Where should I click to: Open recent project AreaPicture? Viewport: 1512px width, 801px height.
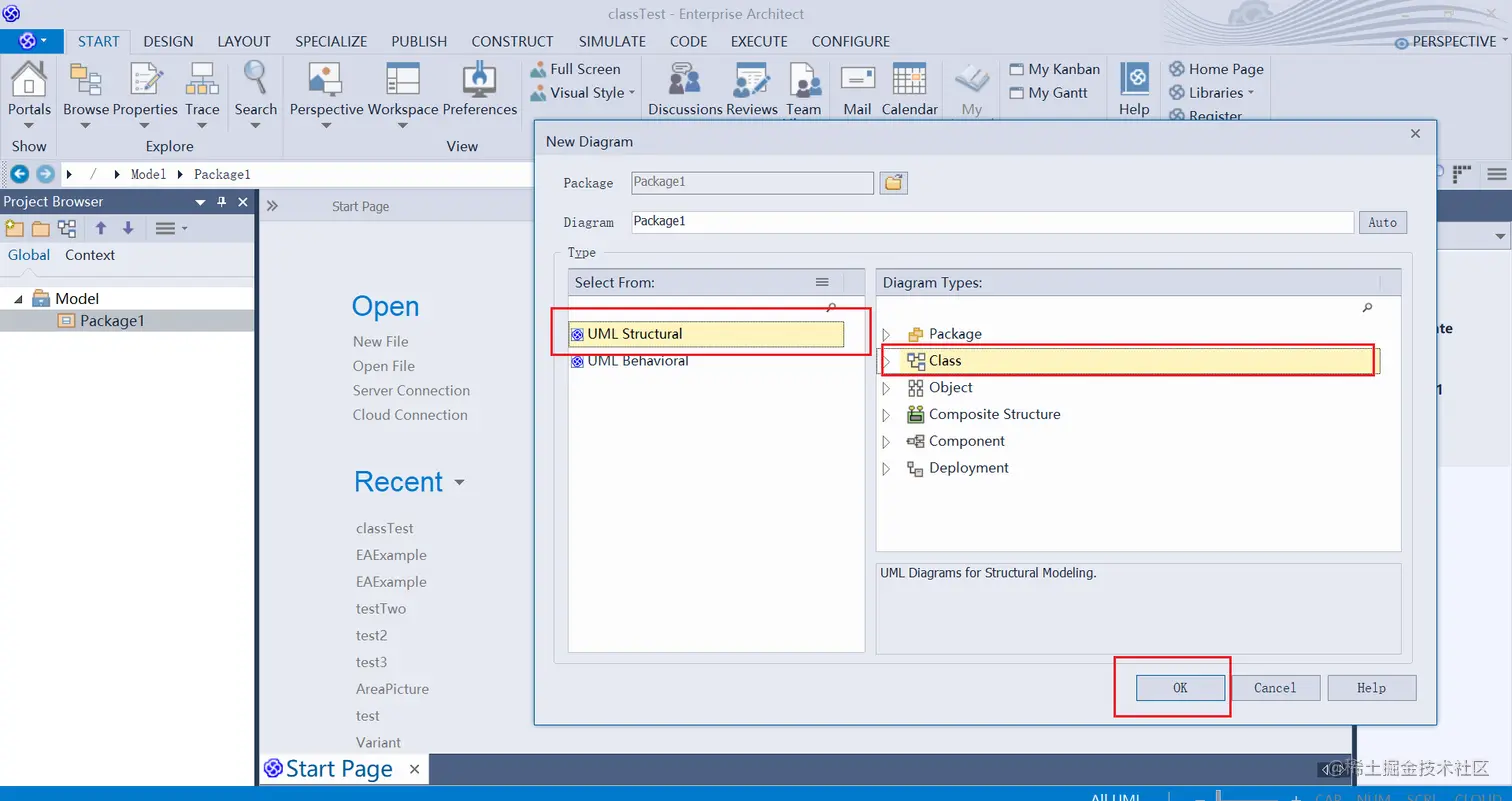[x=392, y=689]
